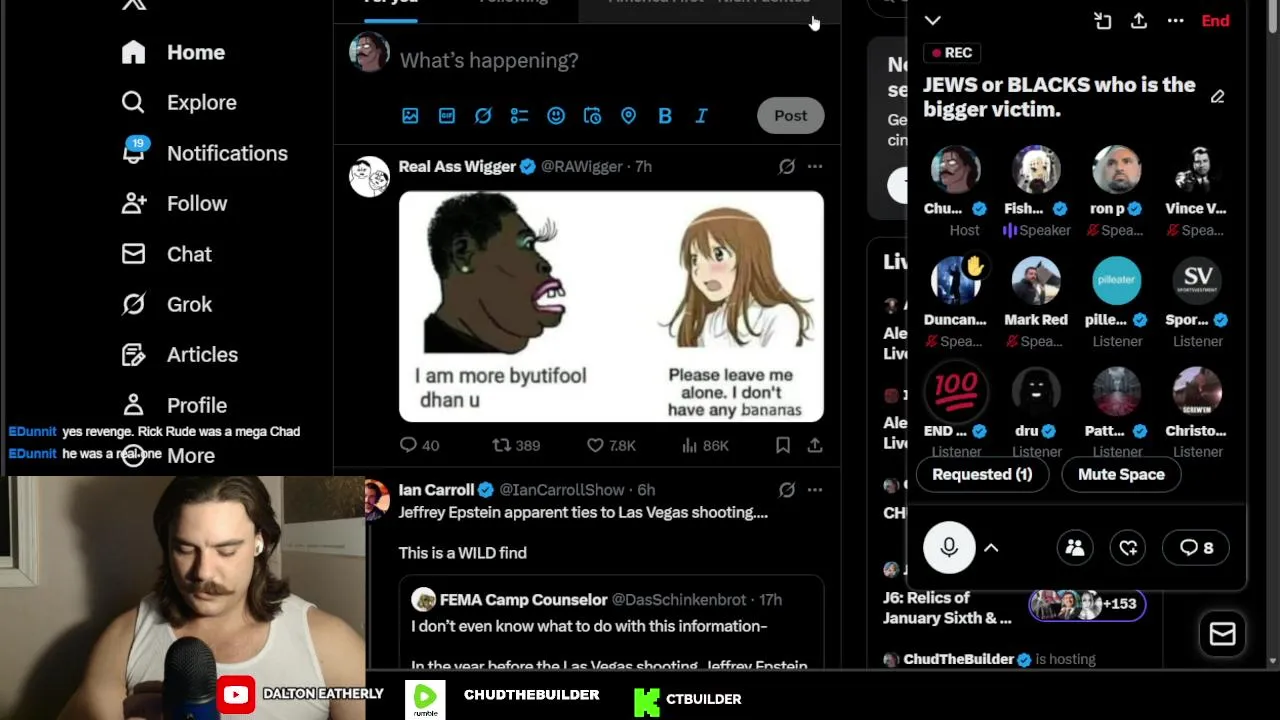
Task: Open Profile in the sidebar
Action: (x=174, y=405)
